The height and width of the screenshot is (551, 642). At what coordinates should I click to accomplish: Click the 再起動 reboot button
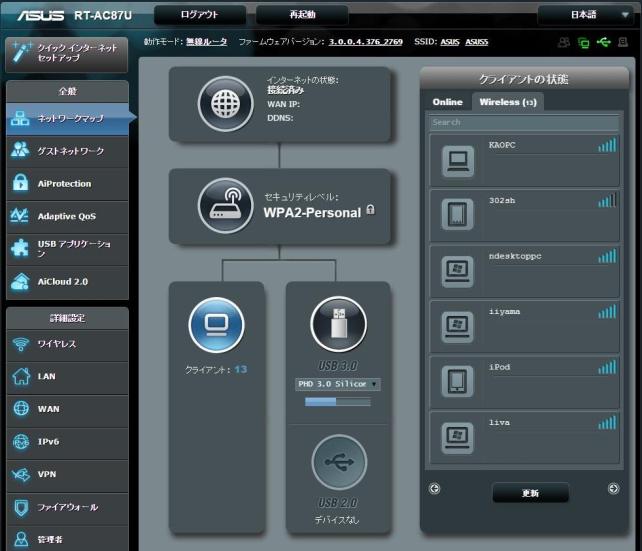click(302, 15)
